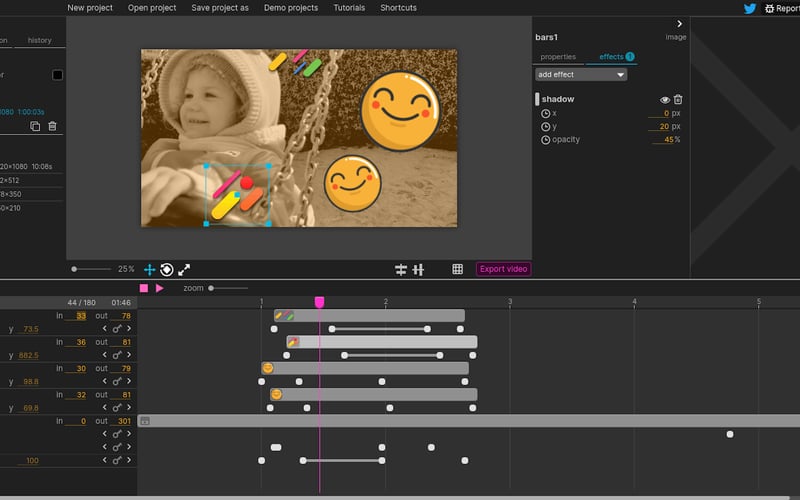
Task: Toggle shadow effect visibility eye
Action: point(665,100)
